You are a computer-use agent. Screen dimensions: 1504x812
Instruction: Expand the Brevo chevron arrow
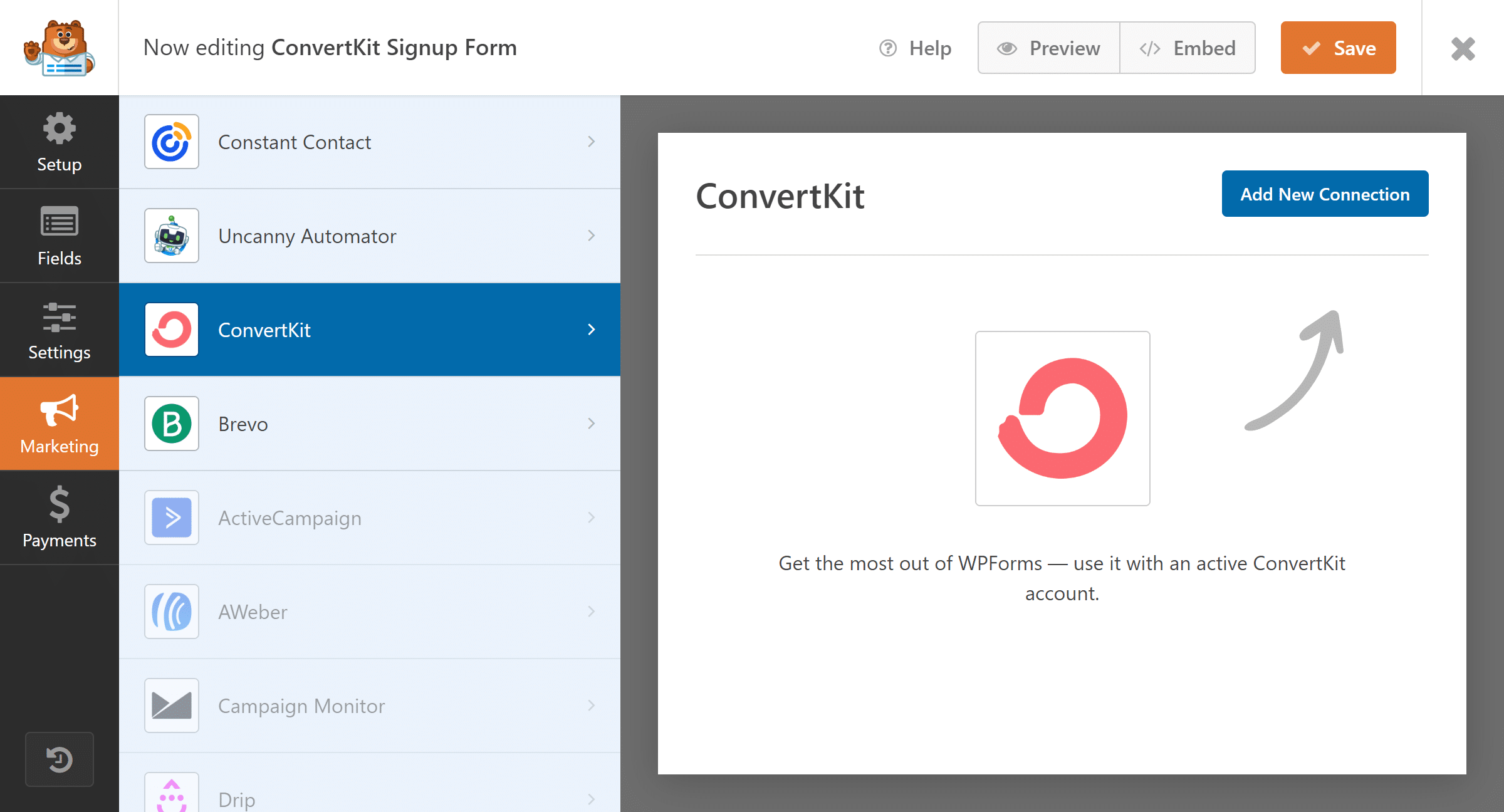(x=591, y=424)
